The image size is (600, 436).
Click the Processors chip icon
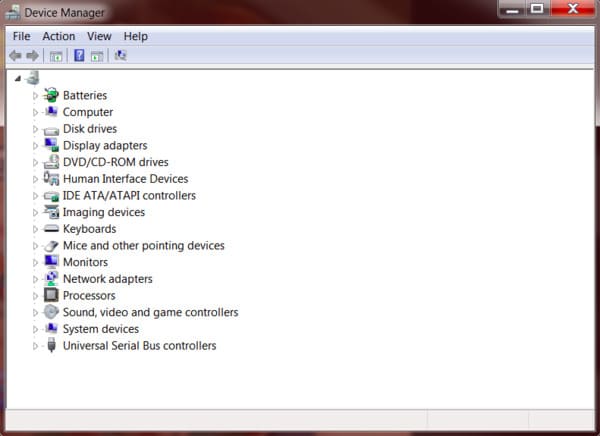coord(51,295)
